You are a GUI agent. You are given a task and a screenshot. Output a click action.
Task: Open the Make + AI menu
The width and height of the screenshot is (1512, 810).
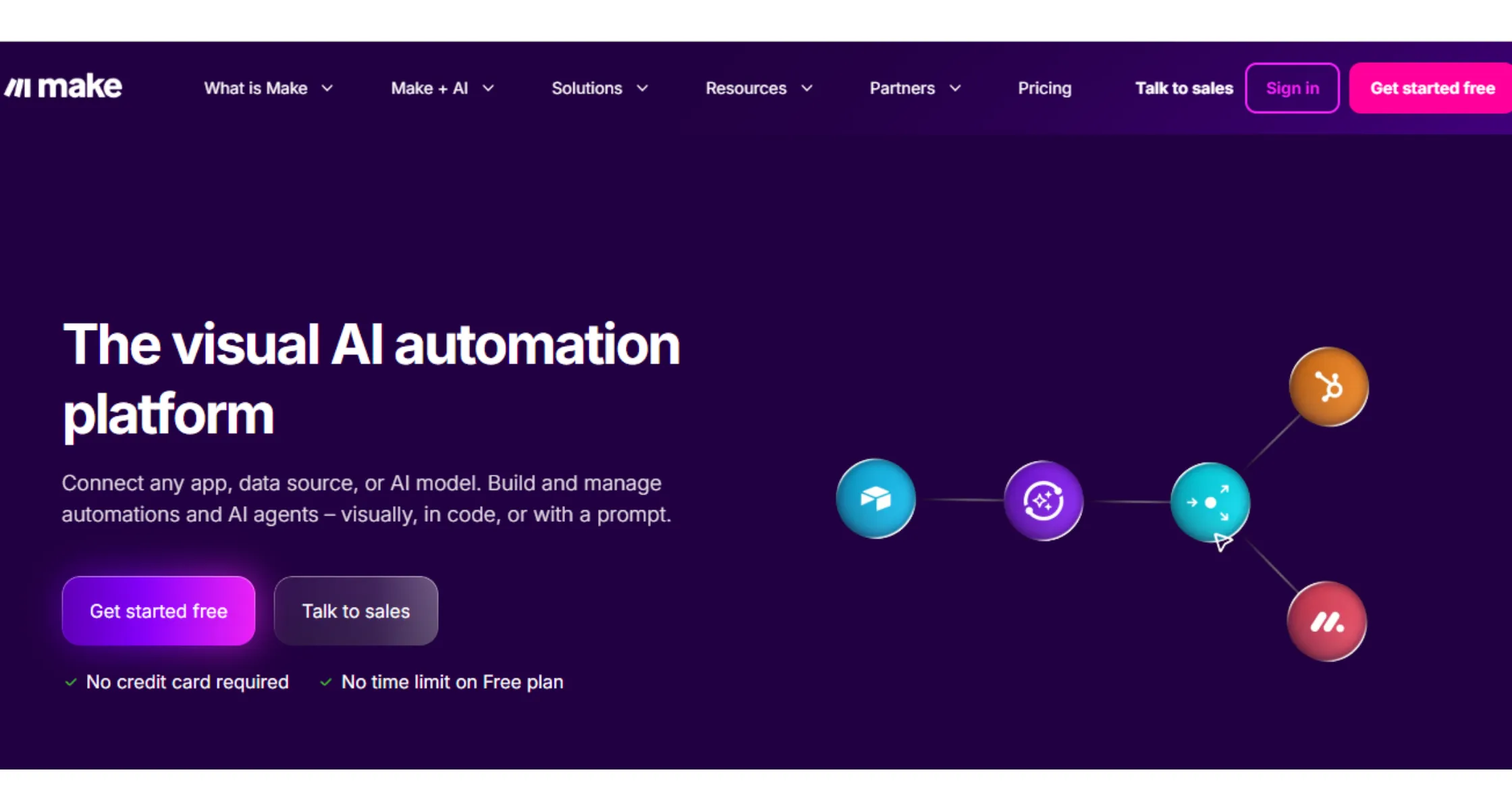pos(429,88)
